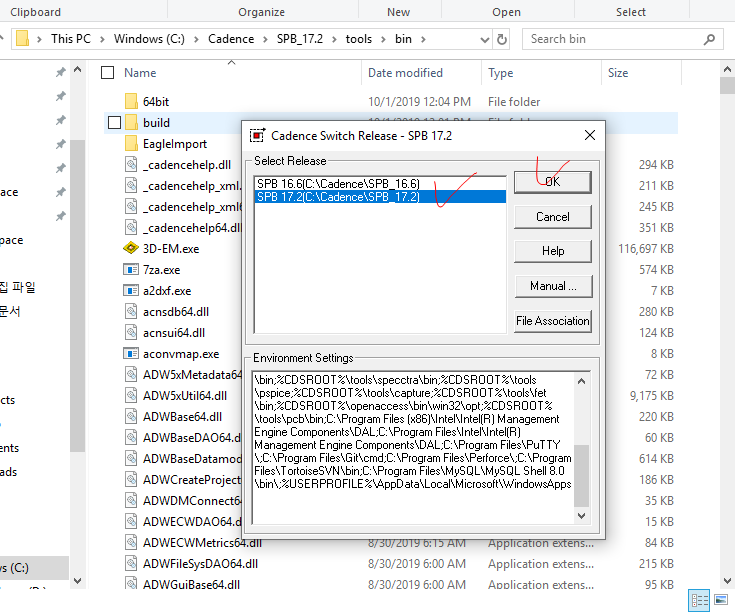Expand the chevron after Cadence in path
735x612 pixels.
pyautogui.click(x=265, y=39)
